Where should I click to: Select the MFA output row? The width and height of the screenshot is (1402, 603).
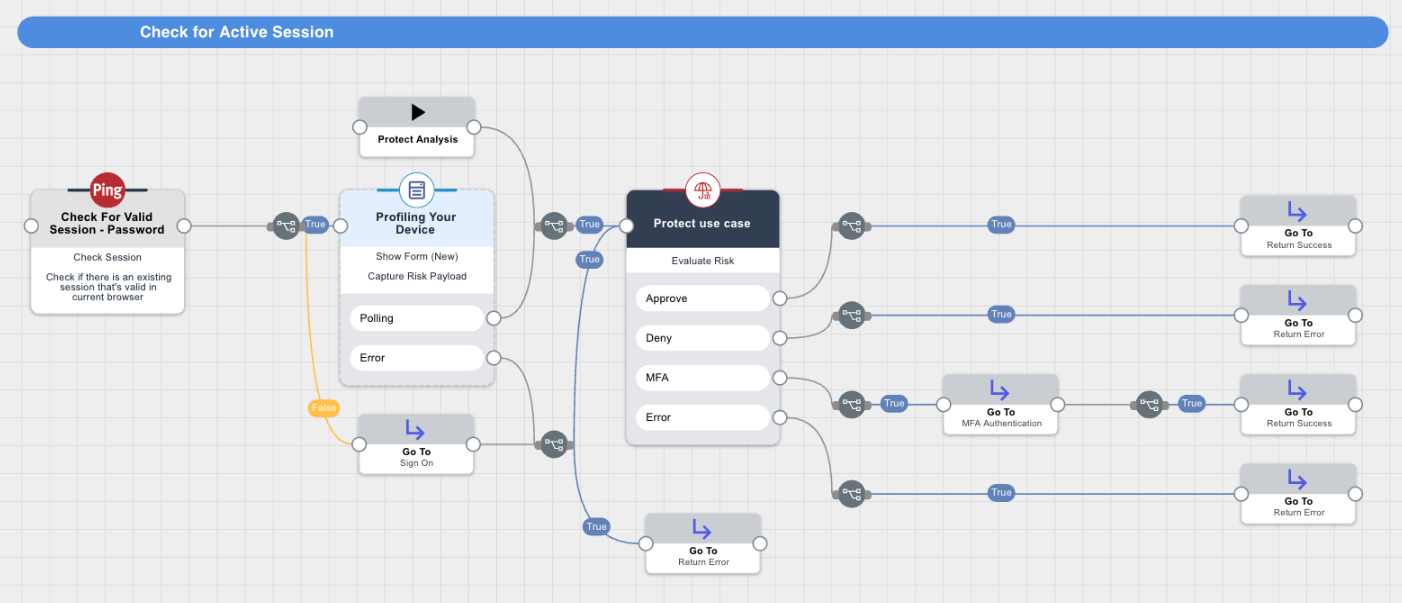[702, 378]
